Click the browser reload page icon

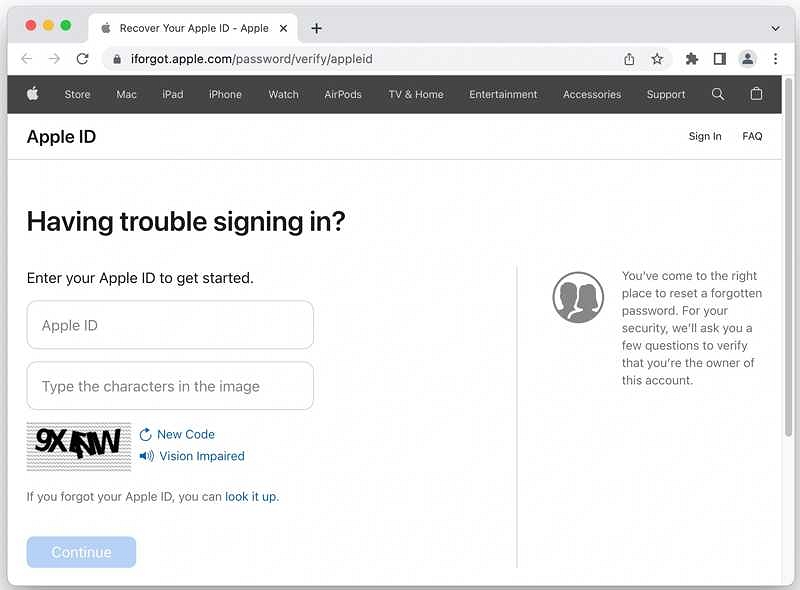point(82,59)
